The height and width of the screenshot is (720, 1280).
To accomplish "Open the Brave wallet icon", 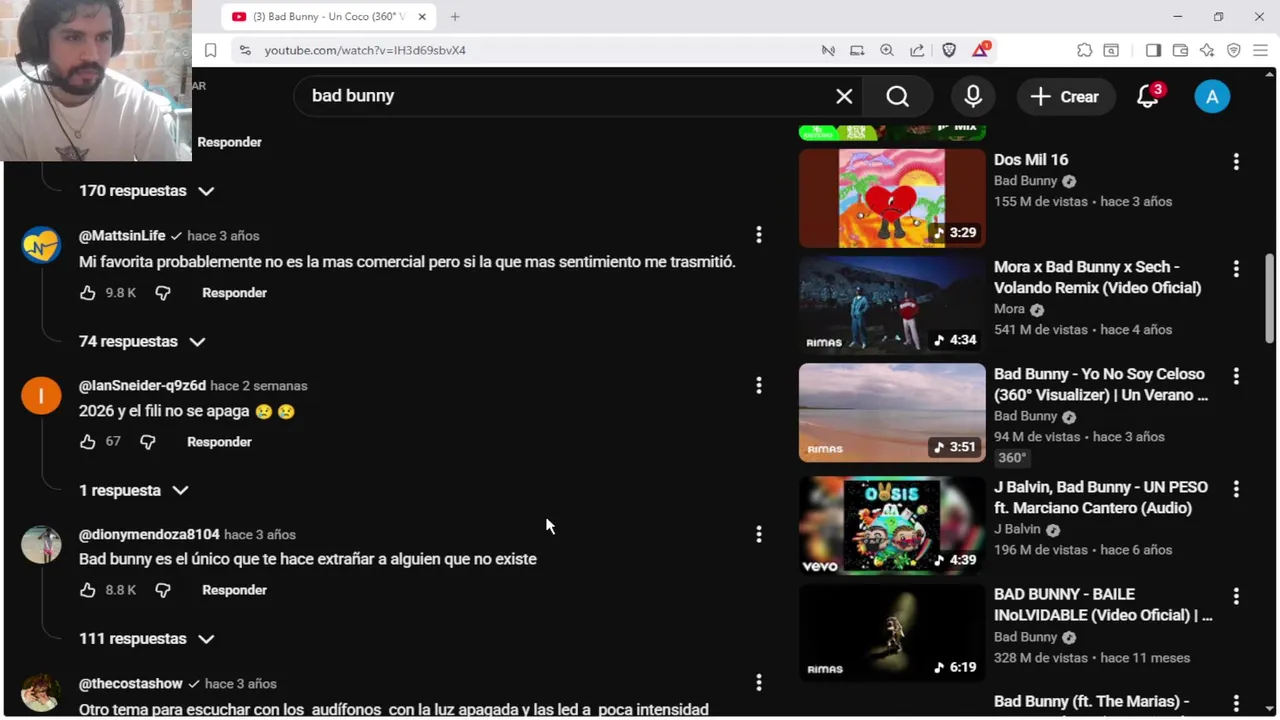I will pyautogui.click(x=1180, y=50).
